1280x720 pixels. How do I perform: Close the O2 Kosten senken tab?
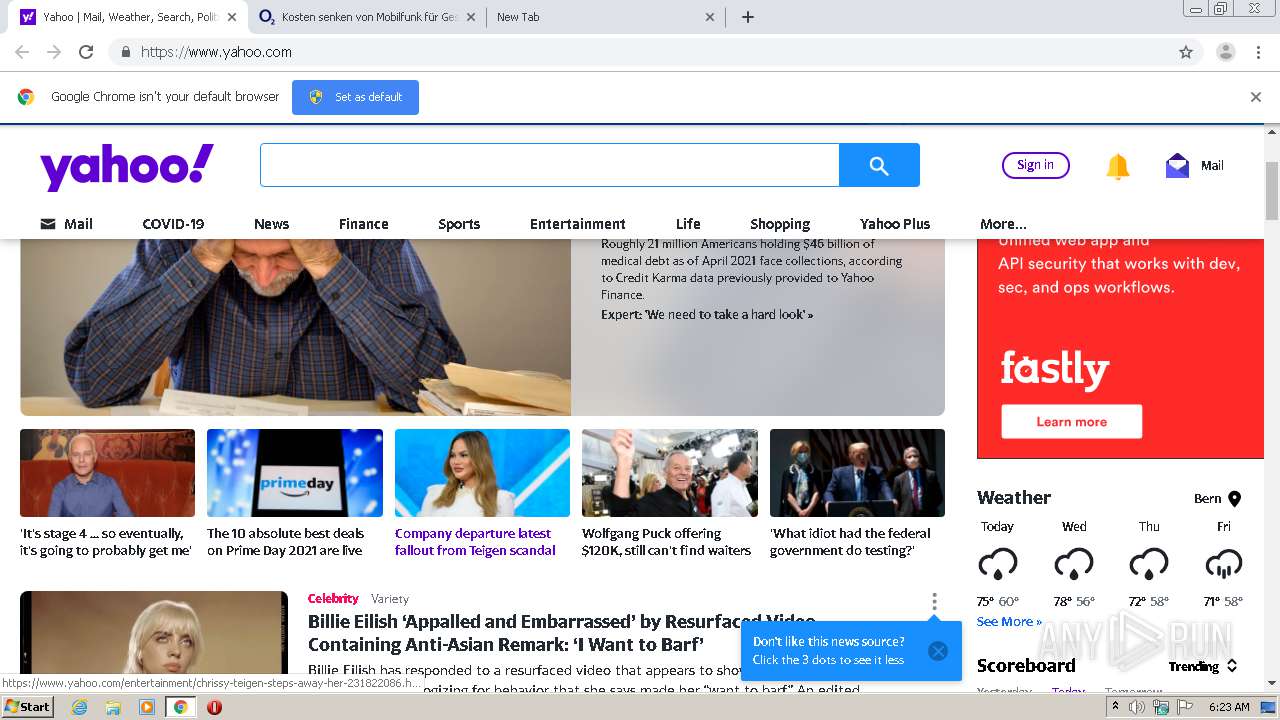471,17
